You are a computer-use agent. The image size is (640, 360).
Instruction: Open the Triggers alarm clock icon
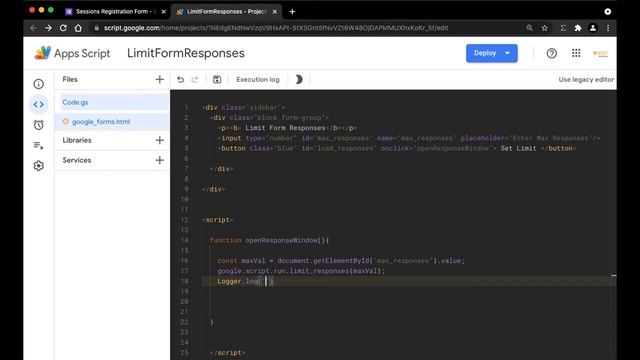click(38, 125)
